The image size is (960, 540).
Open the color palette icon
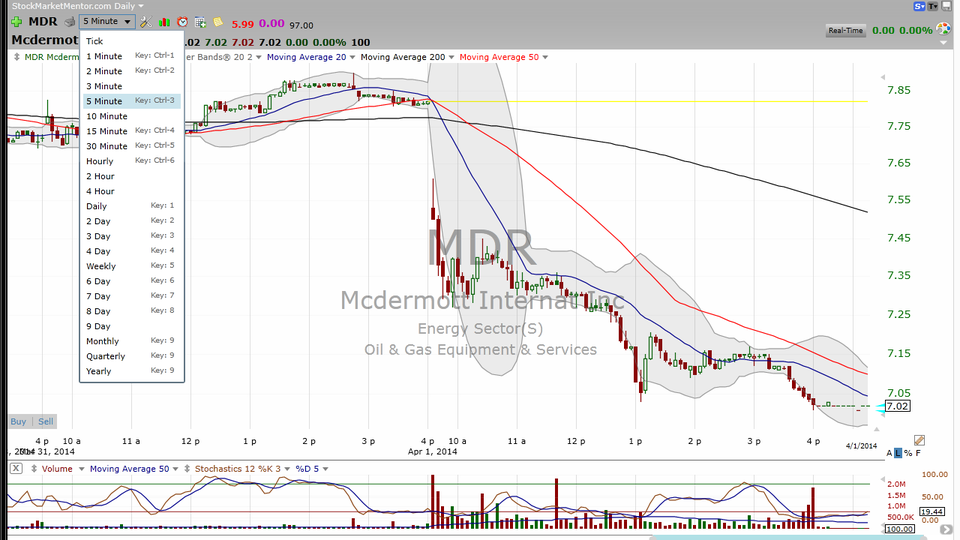943,29
